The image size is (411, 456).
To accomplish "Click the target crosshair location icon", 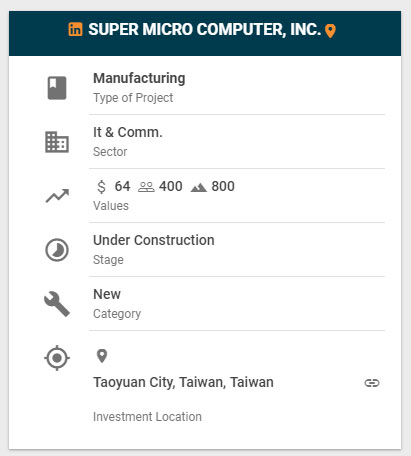I will pyautogui.click(x=57, y=358).
